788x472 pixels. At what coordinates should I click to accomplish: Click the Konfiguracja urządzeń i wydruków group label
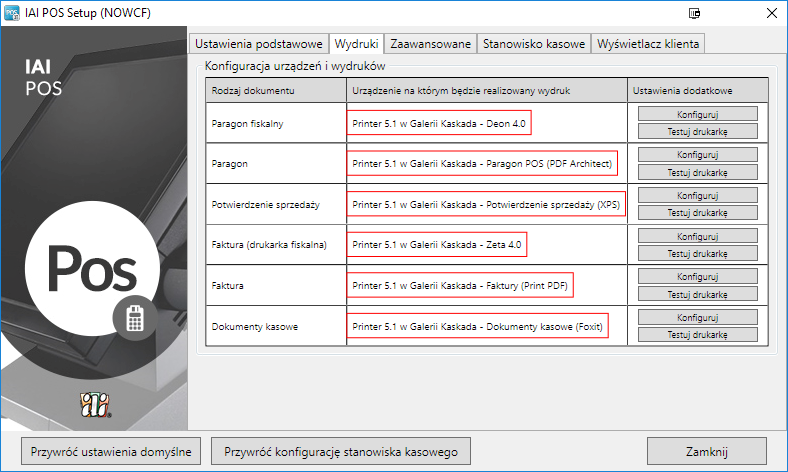(295, 66)
